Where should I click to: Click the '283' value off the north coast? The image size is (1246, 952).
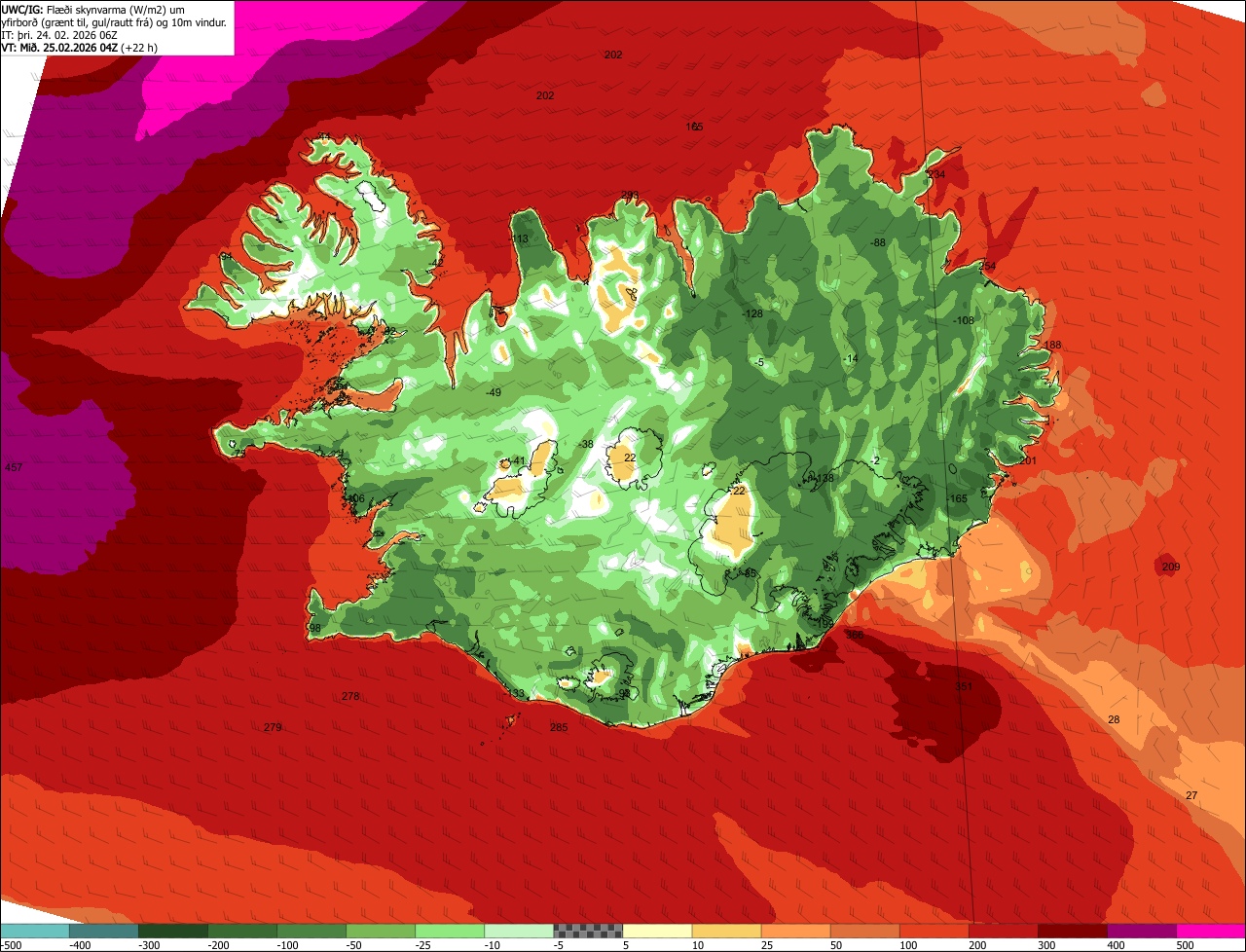(630, 195)
